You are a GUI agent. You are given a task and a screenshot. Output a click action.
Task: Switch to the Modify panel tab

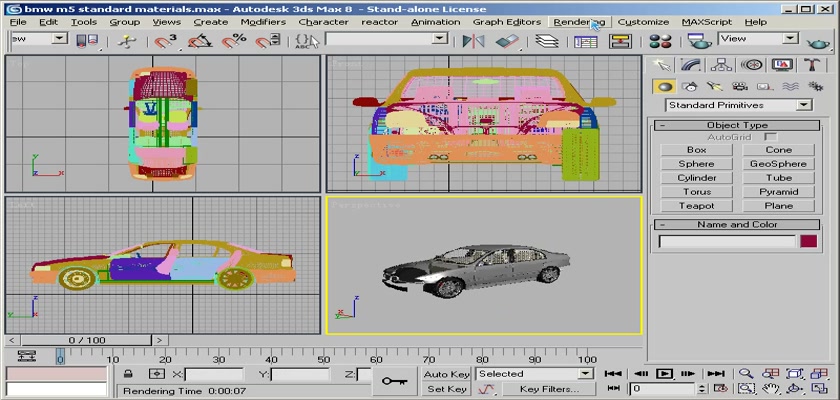pos(692,65)
